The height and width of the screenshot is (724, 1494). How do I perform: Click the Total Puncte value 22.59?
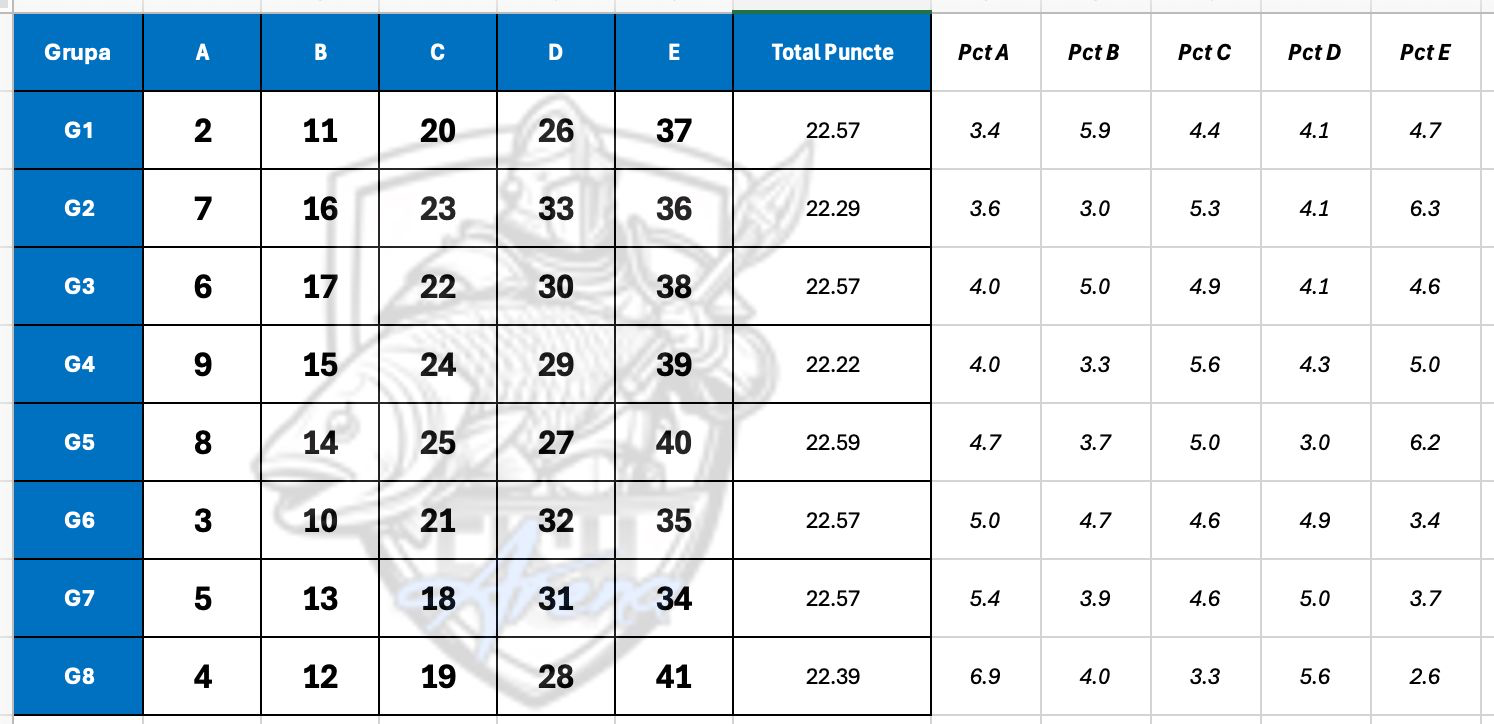(x=832, y=442)
